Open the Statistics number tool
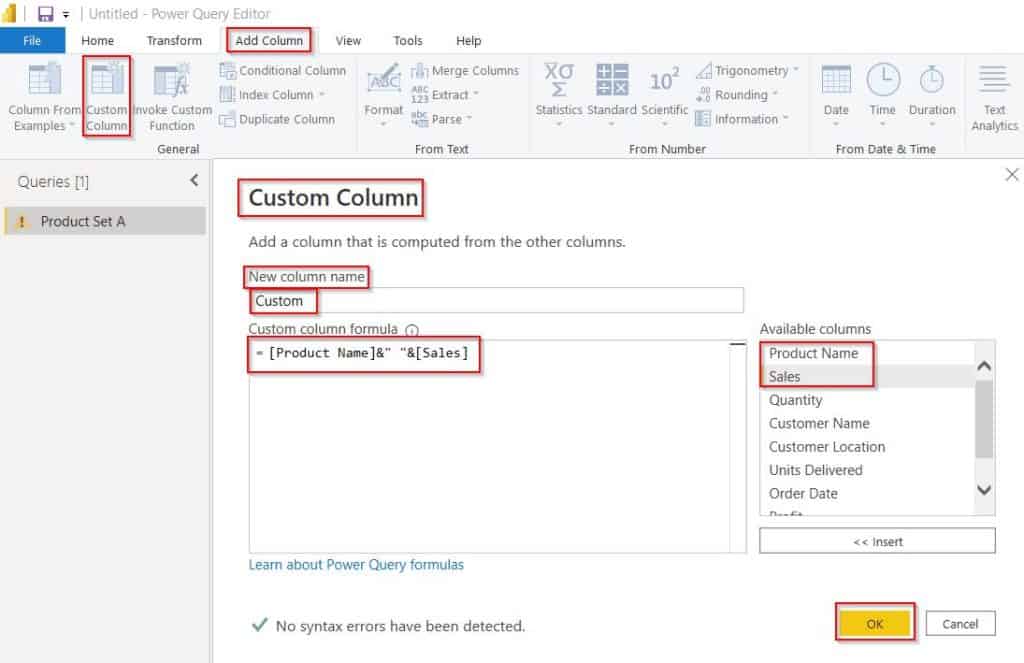The height and width of the screenshot is (663, 1024). tap(559, 93)
